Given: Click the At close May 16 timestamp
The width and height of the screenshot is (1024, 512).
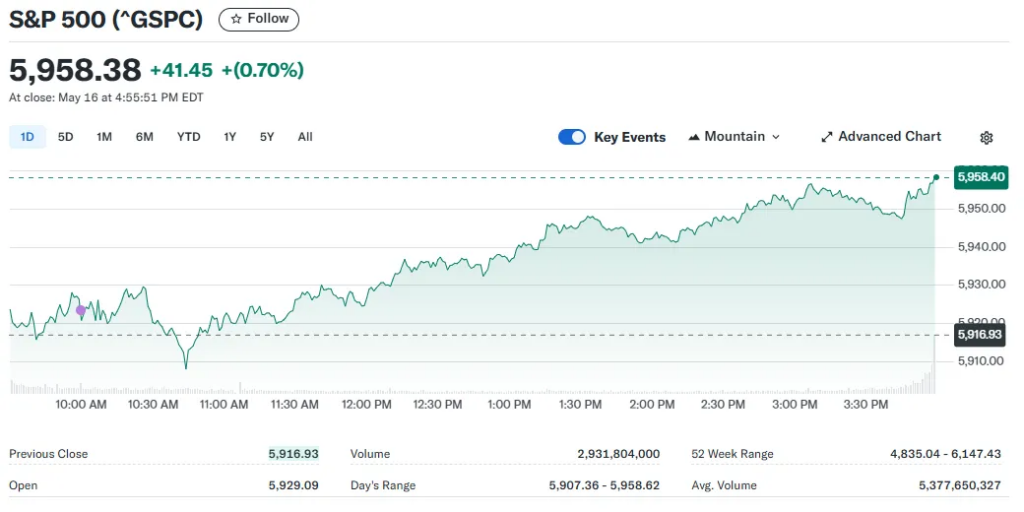Looking at the screenshot, I should [106, 98].
